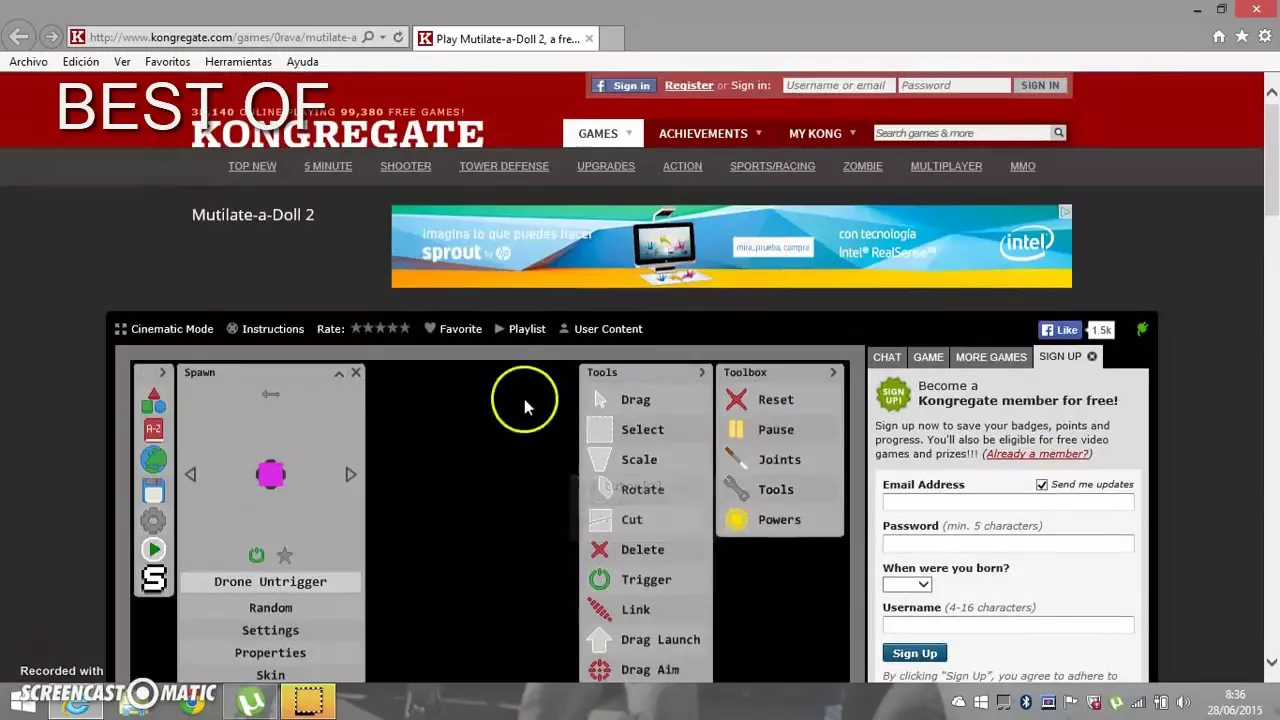1280x720 pixels.
Task: Open the MY KONG dropdown menu
Action: pos(822,133)
